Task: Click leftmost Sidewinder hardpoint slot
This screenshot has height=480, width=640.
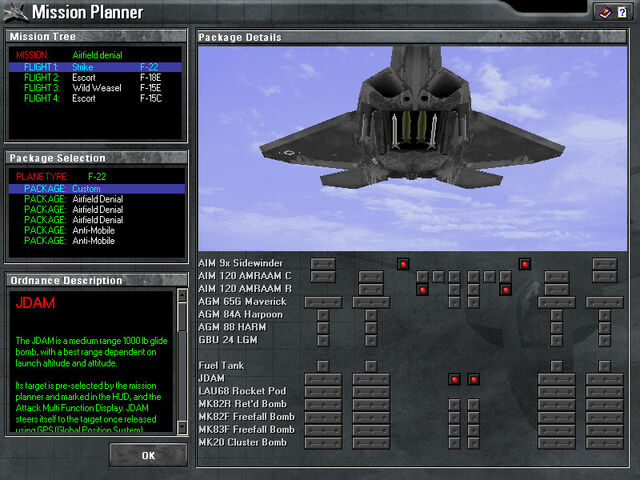Action: 323,264
